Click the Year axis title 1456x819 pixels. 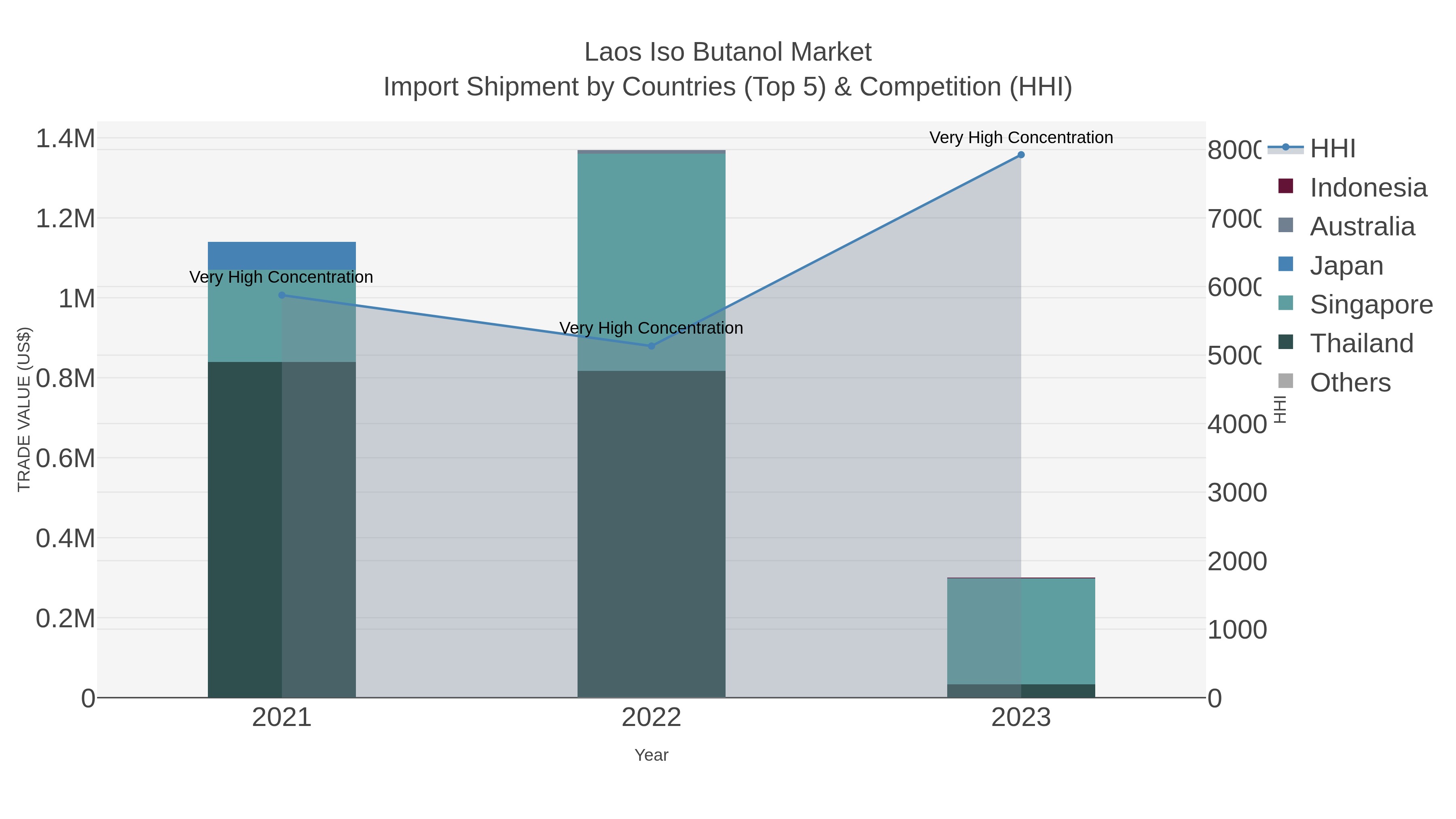pyautogui.click(x=651, y=755)
